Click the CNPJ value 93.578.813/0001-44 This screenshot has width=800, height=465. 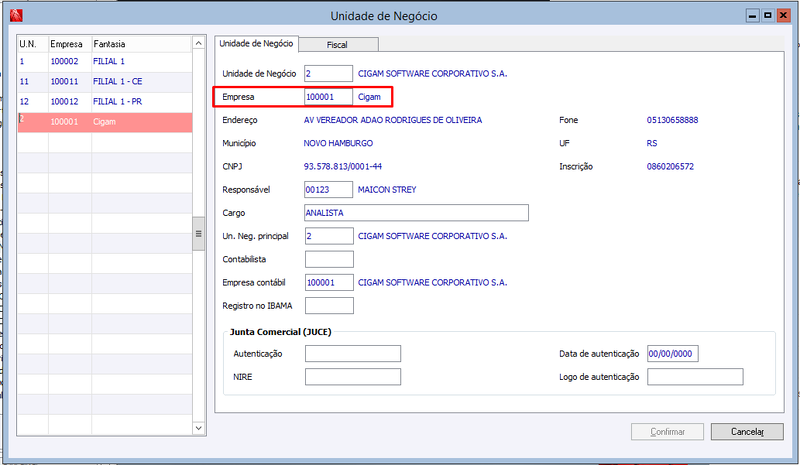pyautogui.click(x=343, y=167)
